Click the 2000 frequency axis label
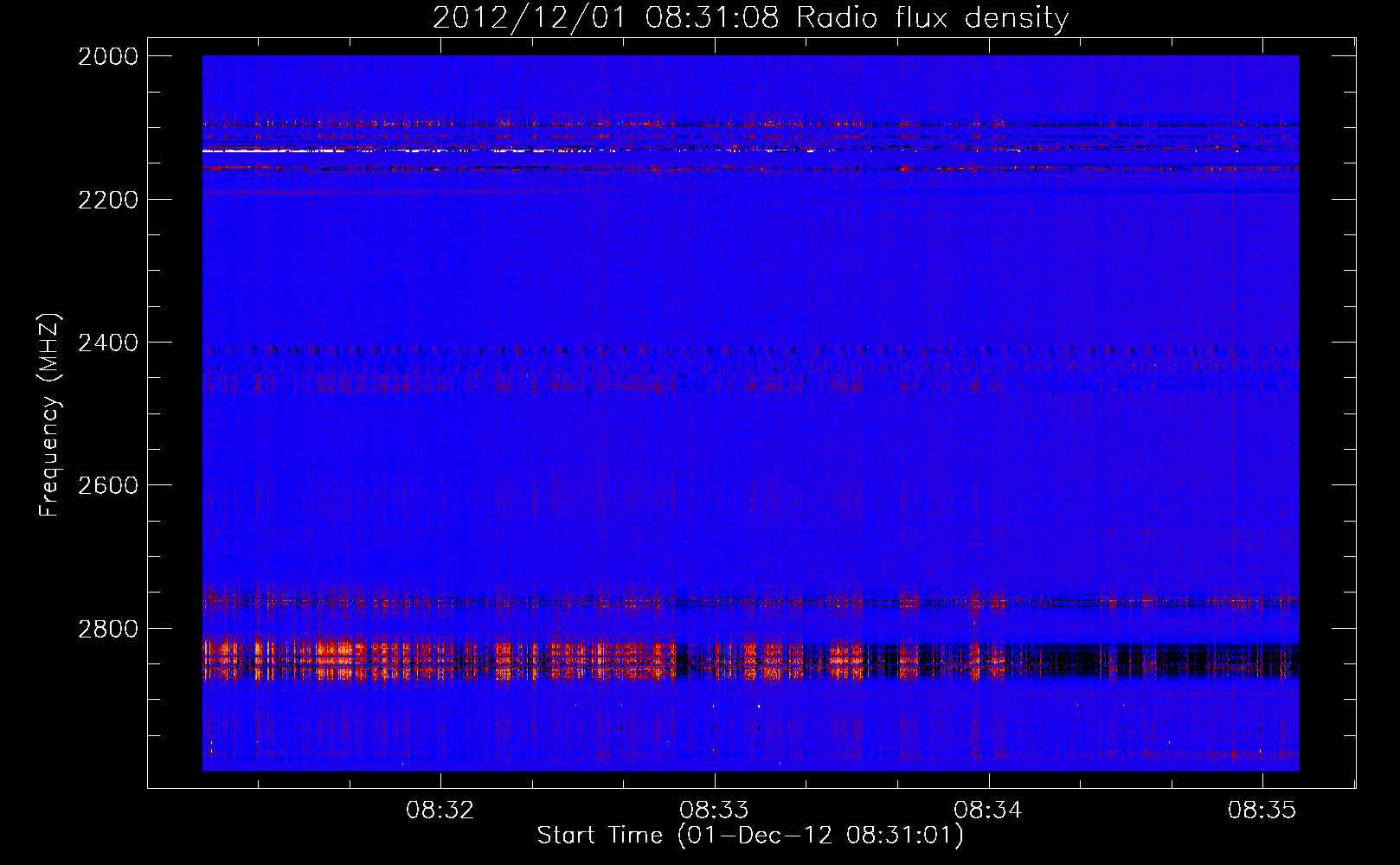This screenshot has height=865, width=1400. [108, 56]
